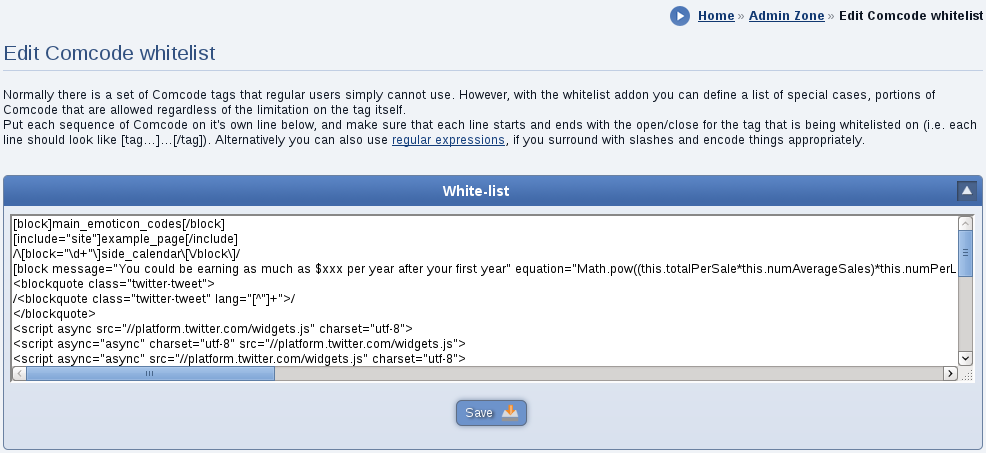Click the empty horizontal scrollbar track right of the thumb
Screen dimensions: 986x453
click(x=609, y=374)
